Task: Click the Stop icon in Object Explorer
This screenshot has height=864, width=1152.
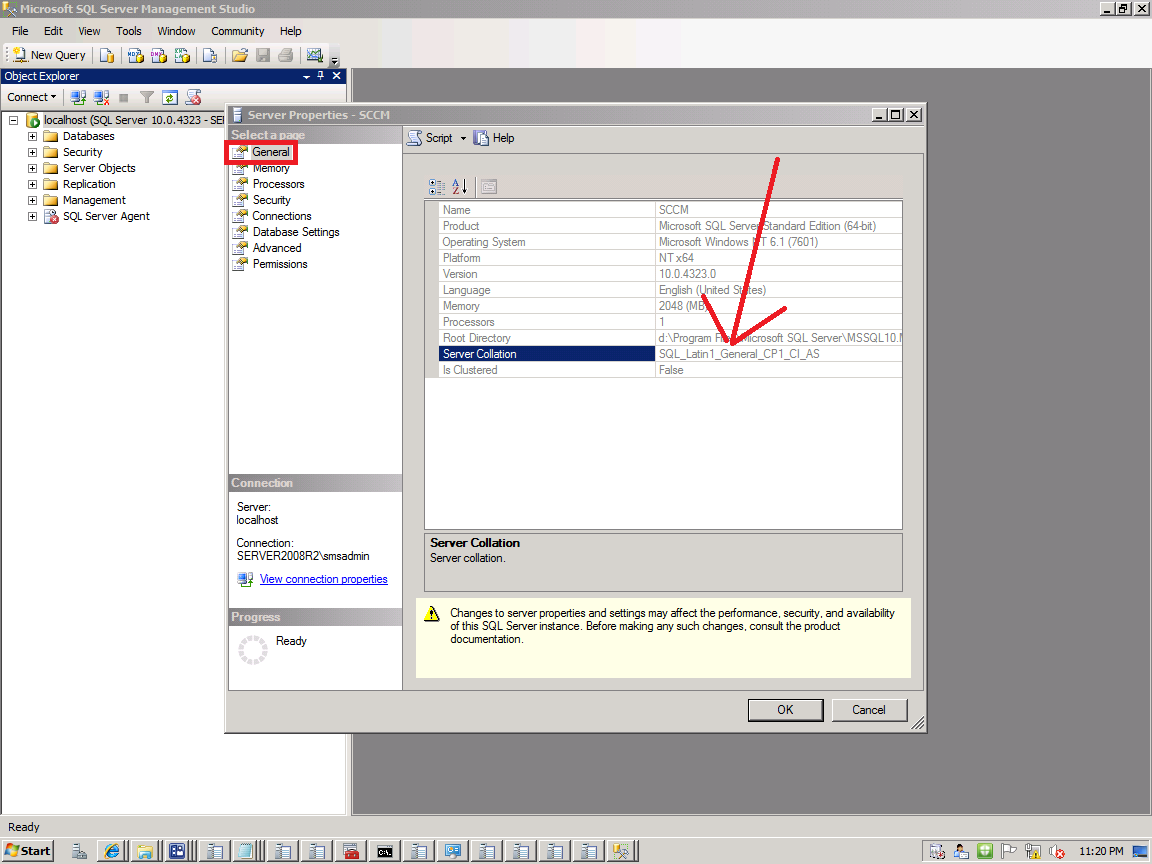Action: [123, 97]
